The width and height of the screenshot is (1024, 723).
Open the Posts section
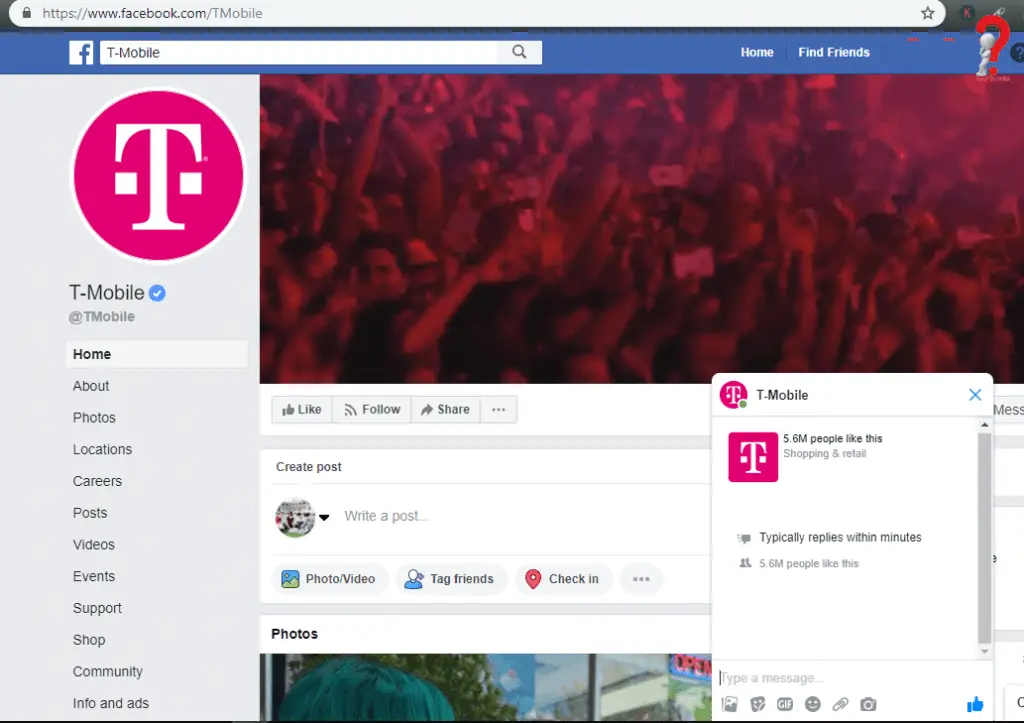click(x=90, y=513)
